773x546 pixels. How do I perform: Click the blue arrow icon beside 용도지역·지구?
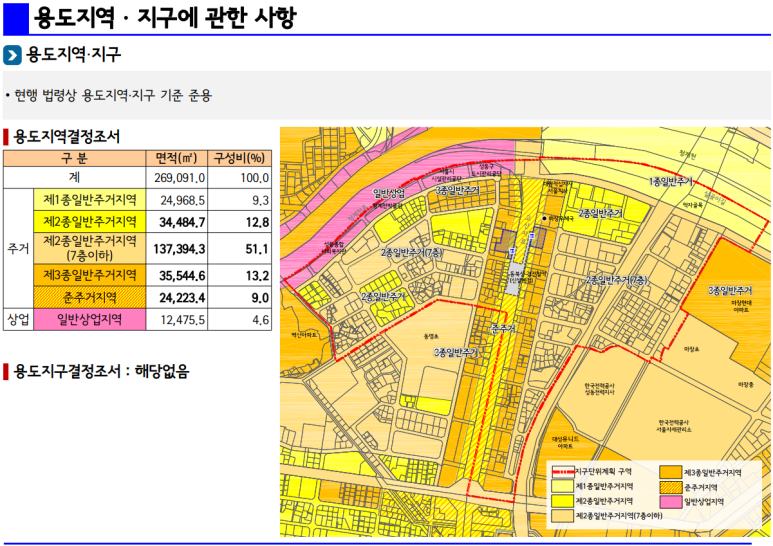(x=12, y=55)
